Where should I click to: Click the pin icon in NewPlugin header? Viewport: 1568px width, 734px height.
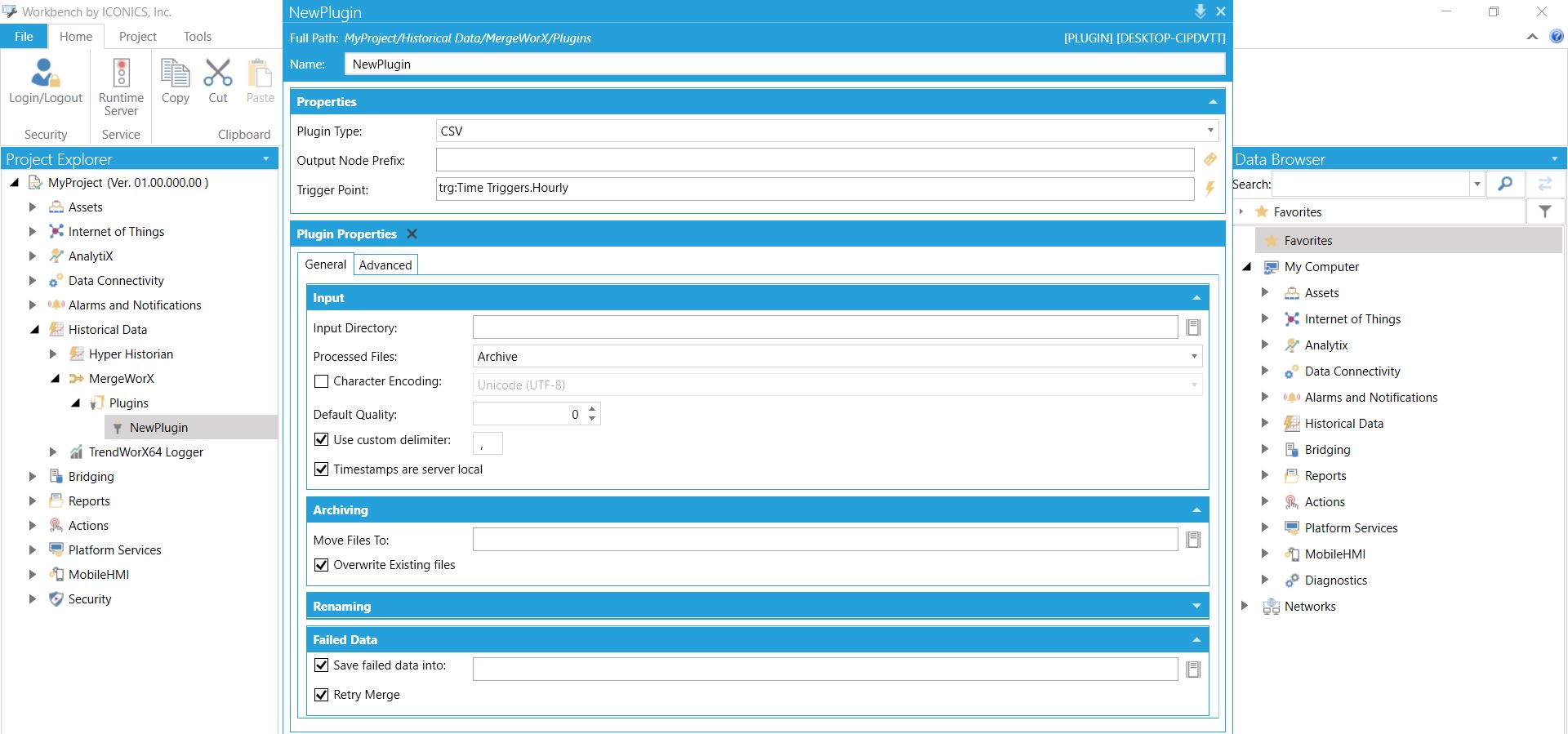[x=1200, y=11]
